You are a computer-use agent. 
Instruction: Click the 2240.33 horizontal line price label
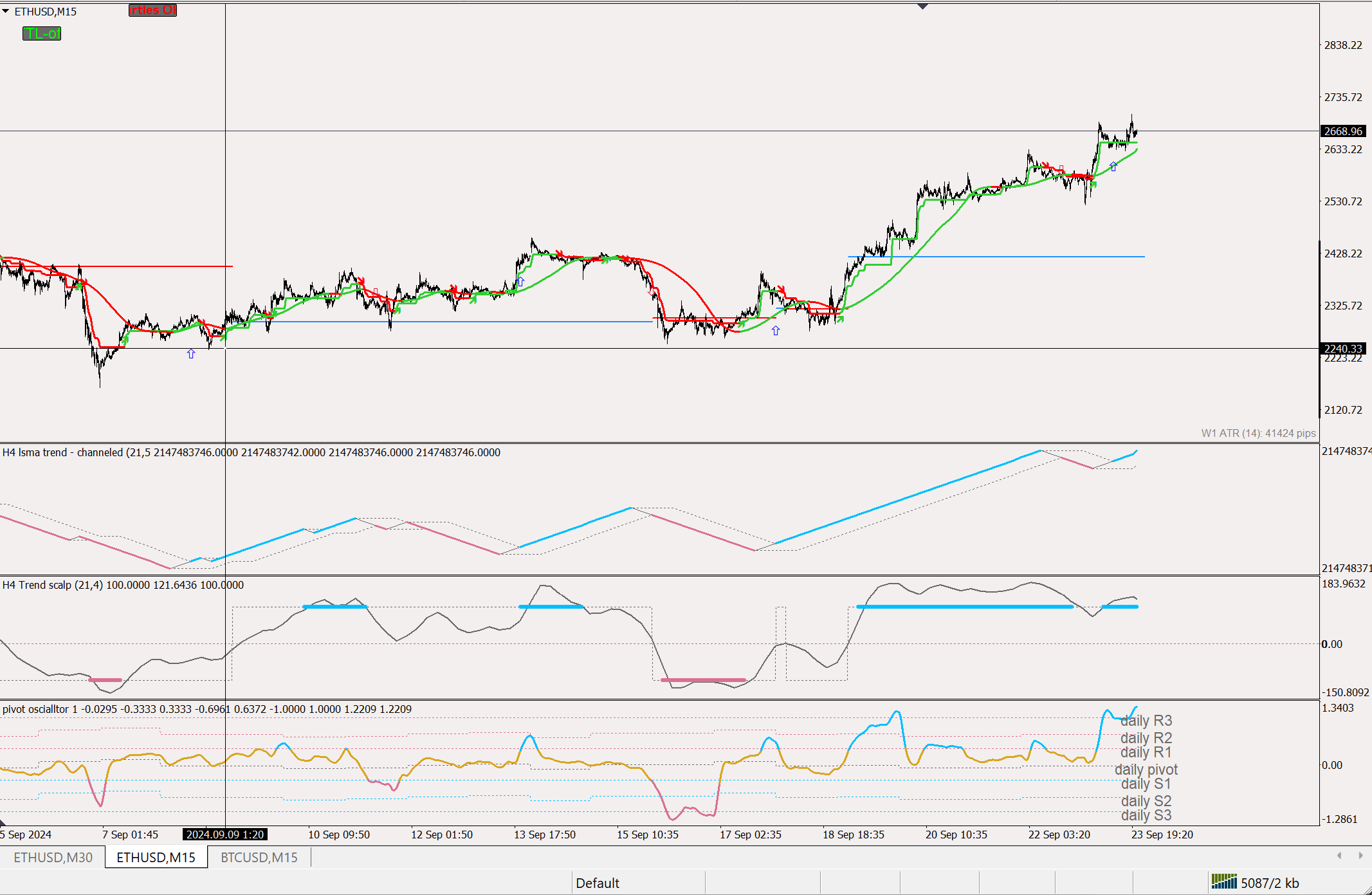[x=1342, y=349]
